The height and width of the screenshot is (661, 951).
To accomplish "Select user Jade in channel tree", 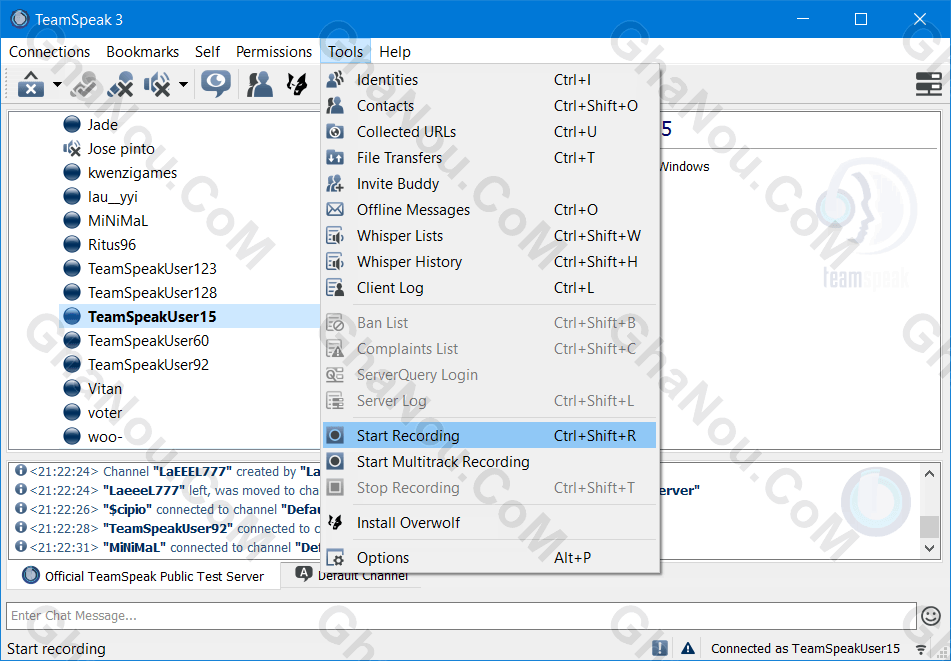I will click(102, 124).
